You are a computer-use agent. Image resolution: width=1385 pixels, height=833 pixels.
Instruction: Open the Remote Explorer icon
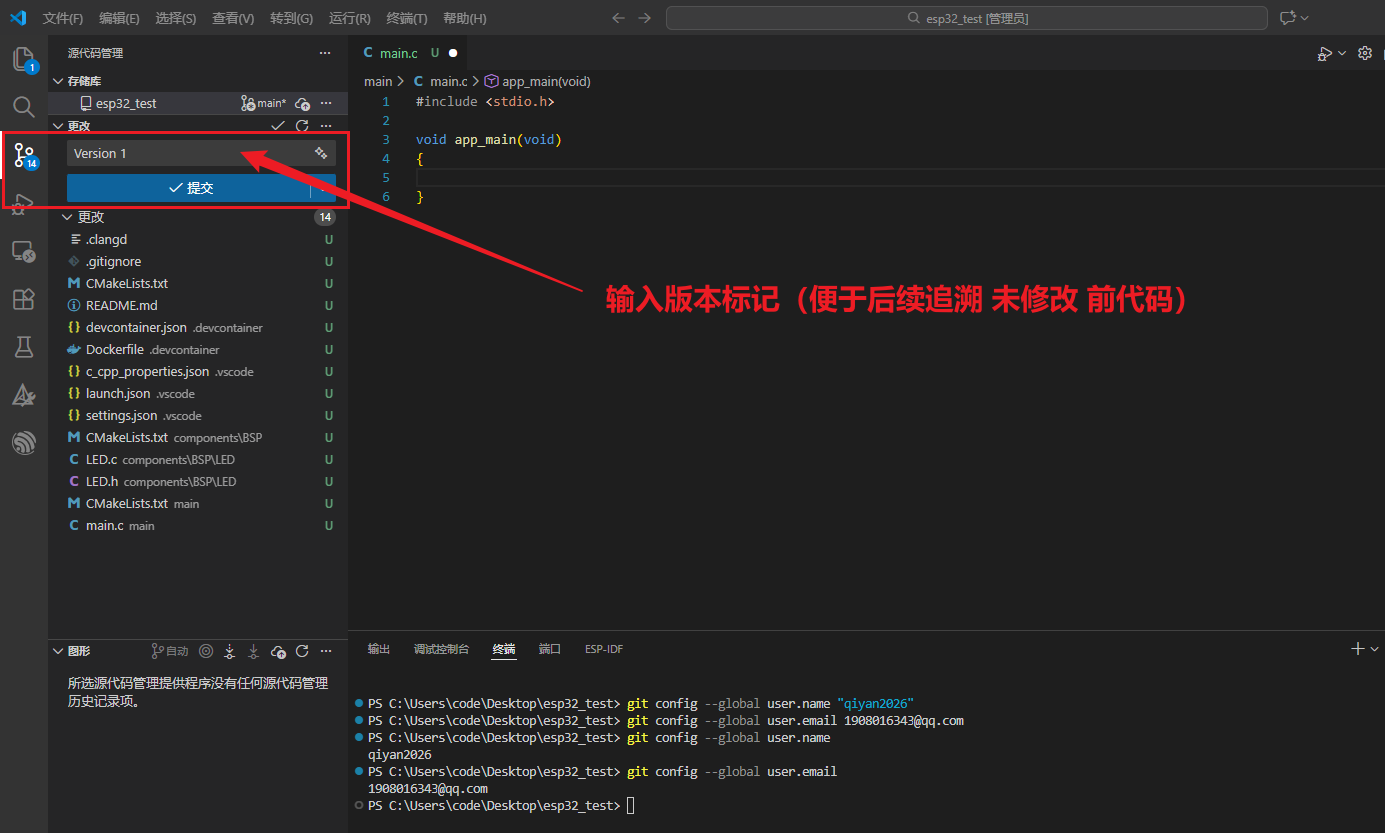point(23,251)
